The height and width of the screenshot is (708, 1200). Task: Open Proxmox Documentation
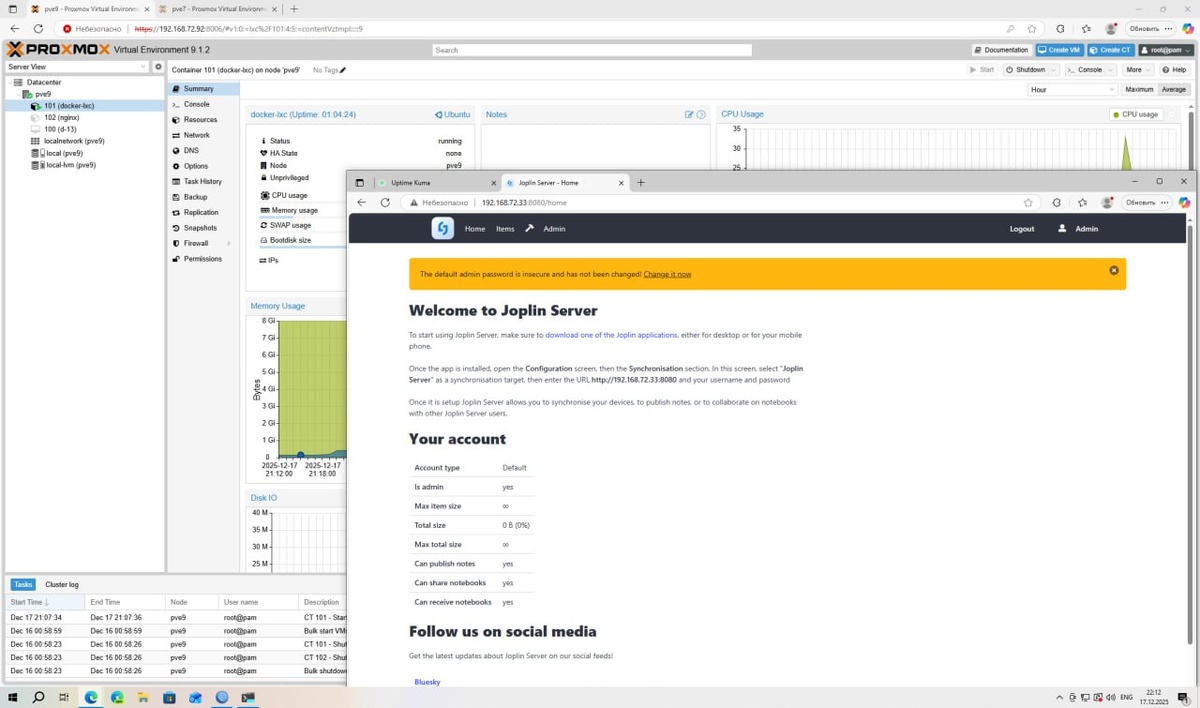pyautogui.click(x=1001, y=49)
